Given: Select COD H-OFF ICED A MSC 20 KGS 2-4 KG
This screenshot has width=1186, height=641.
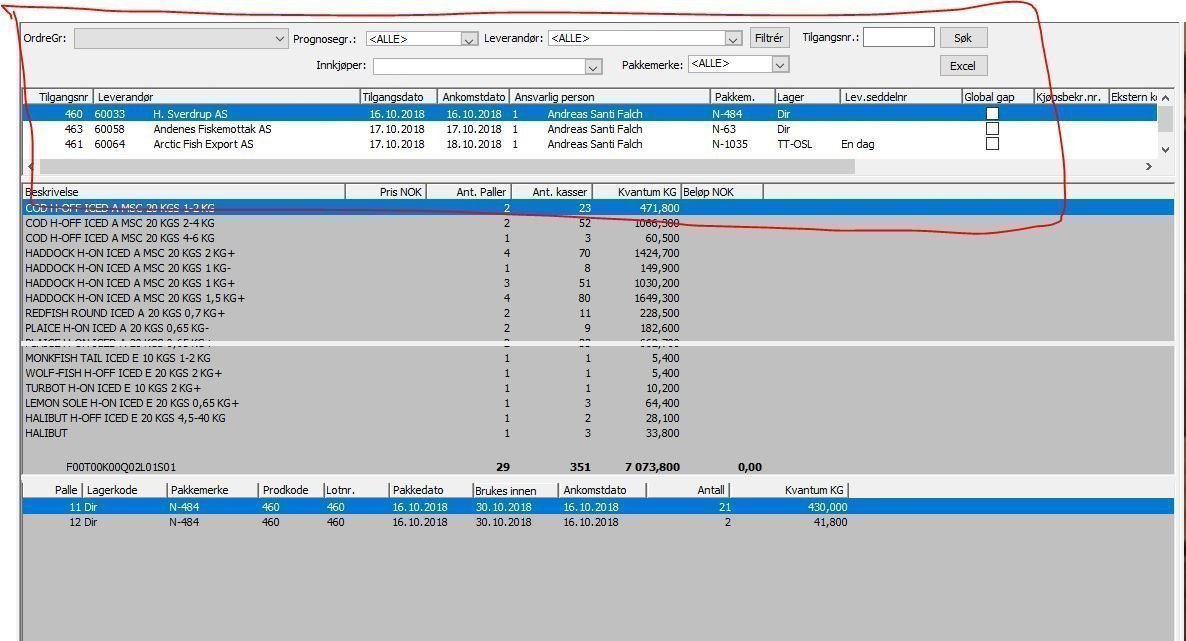Looking at the screenshot, I should (x=598, y=223).
